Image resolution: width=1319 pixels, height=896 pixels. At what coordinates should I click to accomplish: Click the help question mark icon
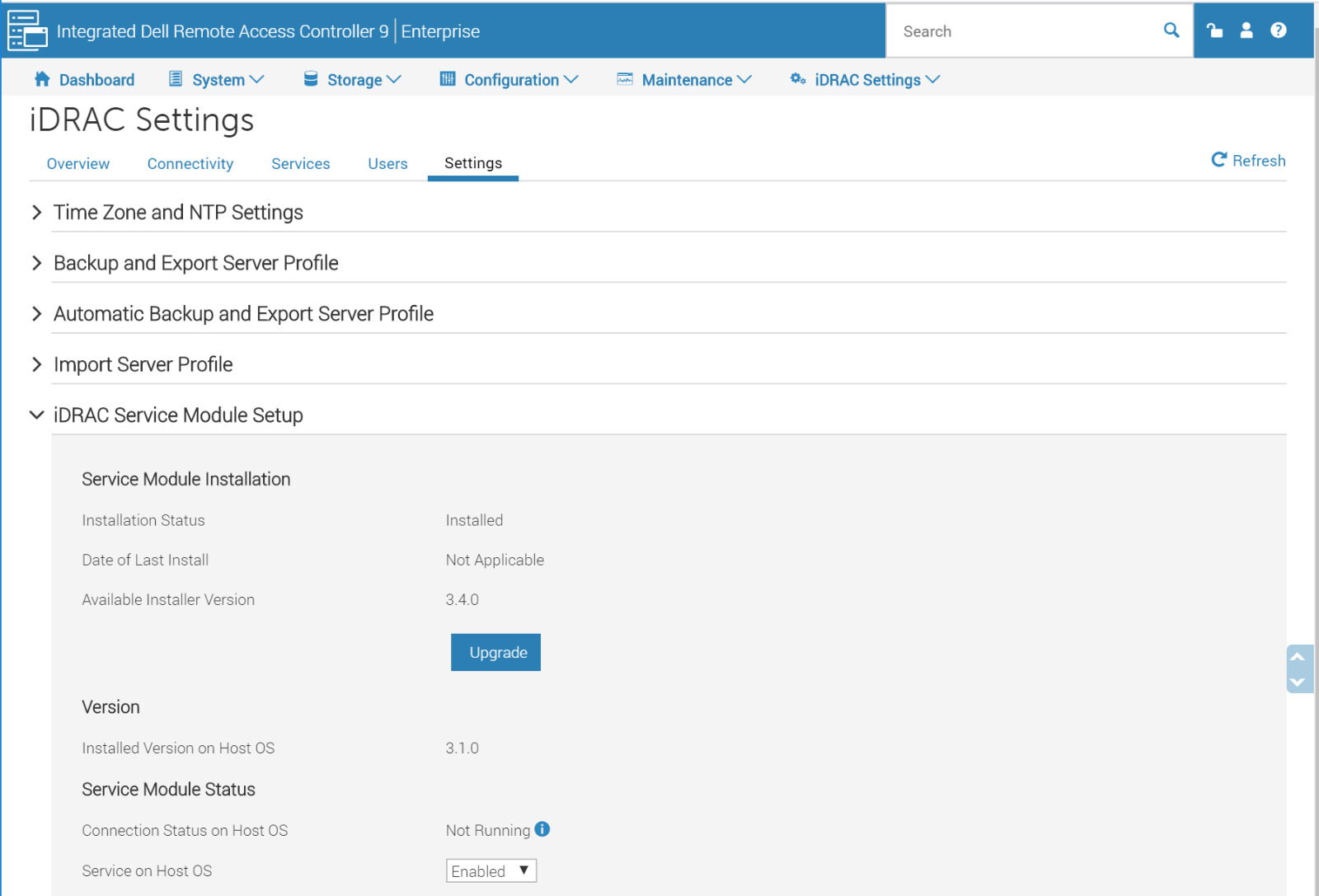tap(1279, 30)
